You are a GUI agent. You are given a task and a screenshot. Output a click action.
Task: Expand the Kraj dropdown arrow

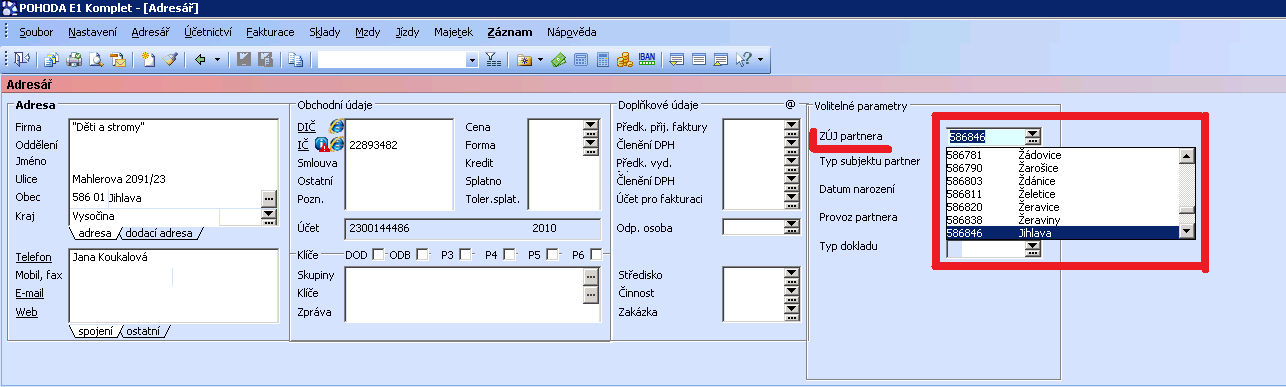(268, 215)
